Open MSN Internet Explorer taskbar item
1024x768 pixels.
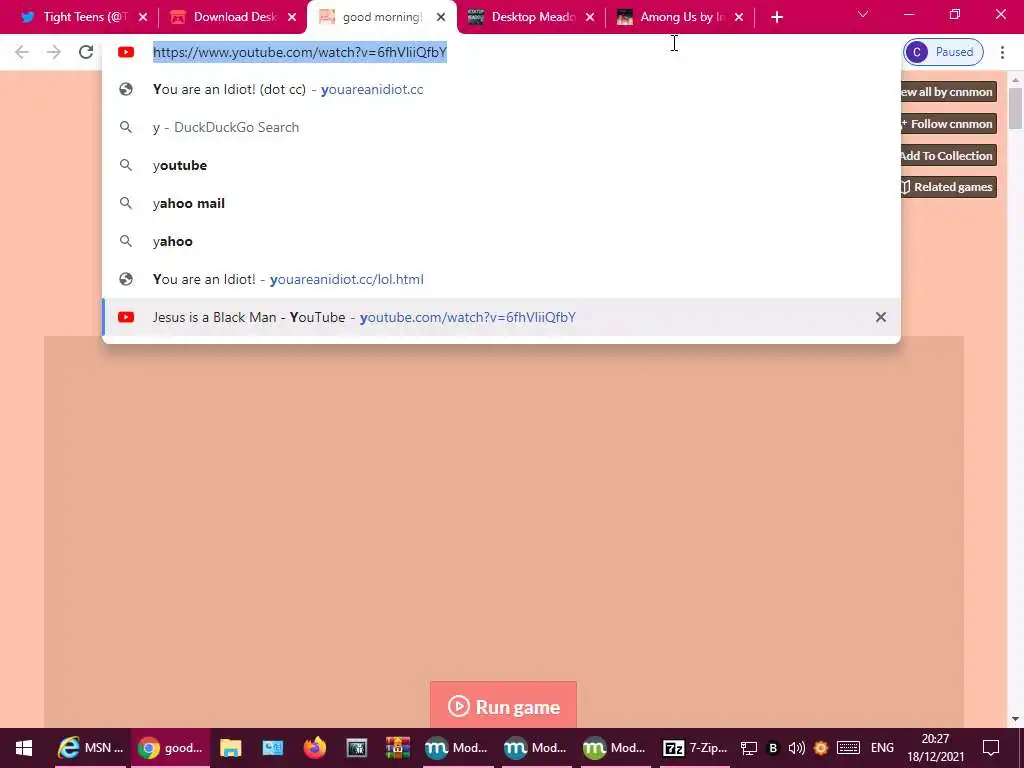click(x=91, y=748)
